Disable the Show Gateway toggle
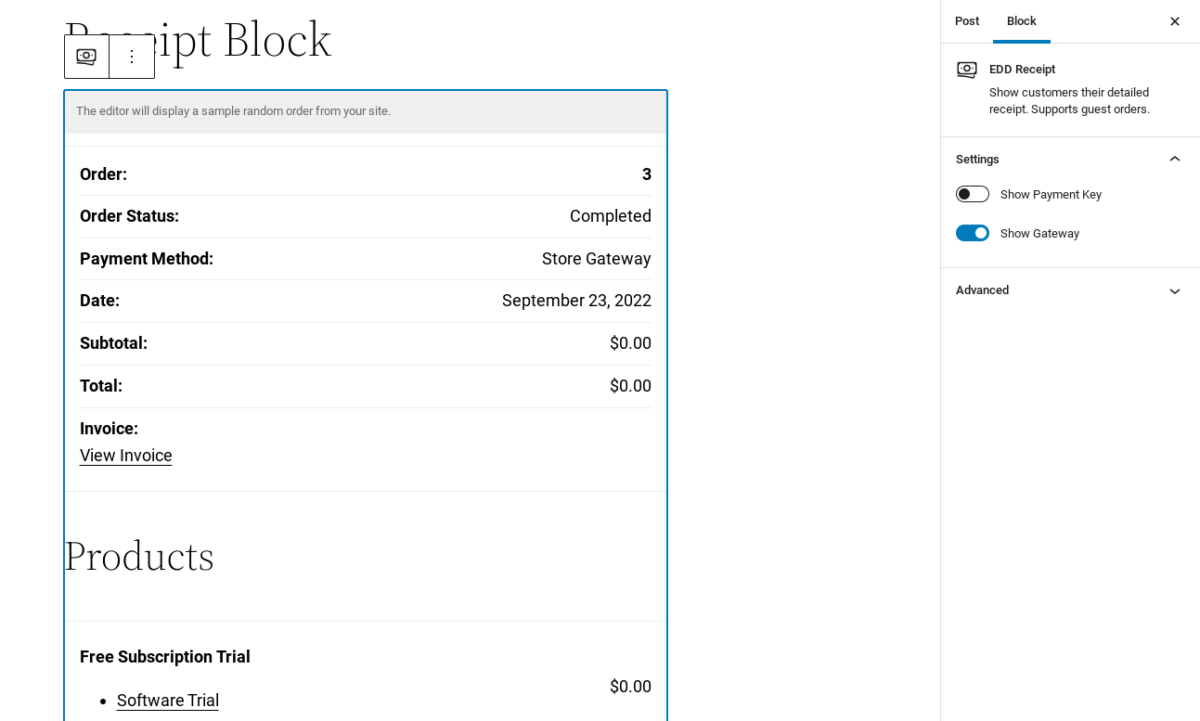This screenshot has width=1200, height=721. 972,233
